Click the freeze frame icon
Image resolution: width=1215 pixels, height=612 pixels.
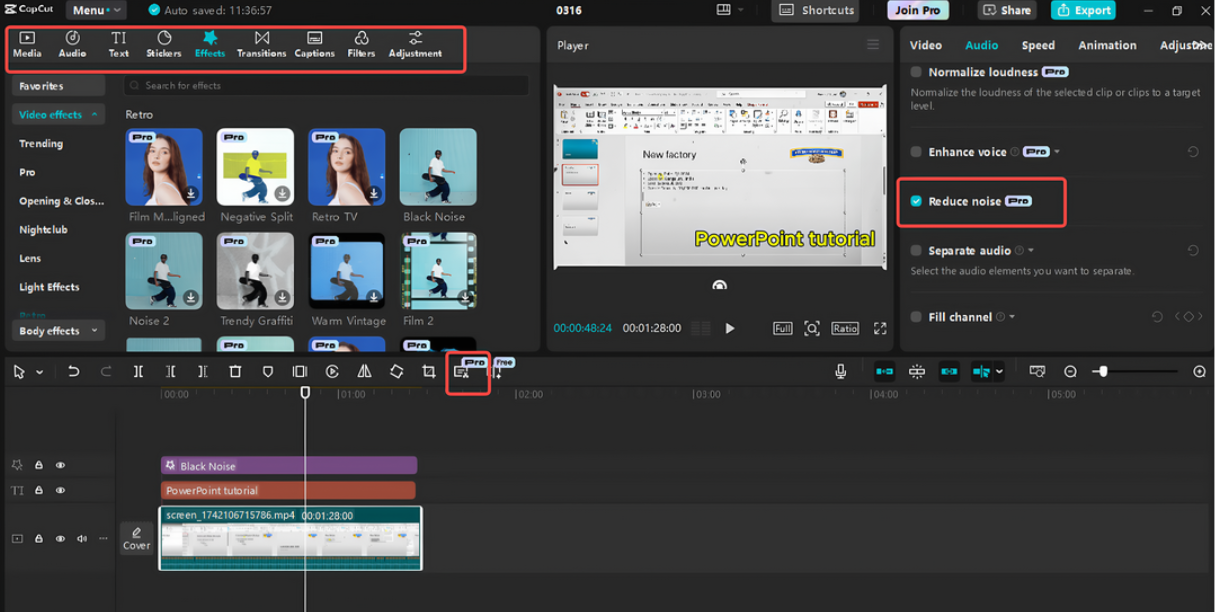pyautogui.click(x=299, y=371)
